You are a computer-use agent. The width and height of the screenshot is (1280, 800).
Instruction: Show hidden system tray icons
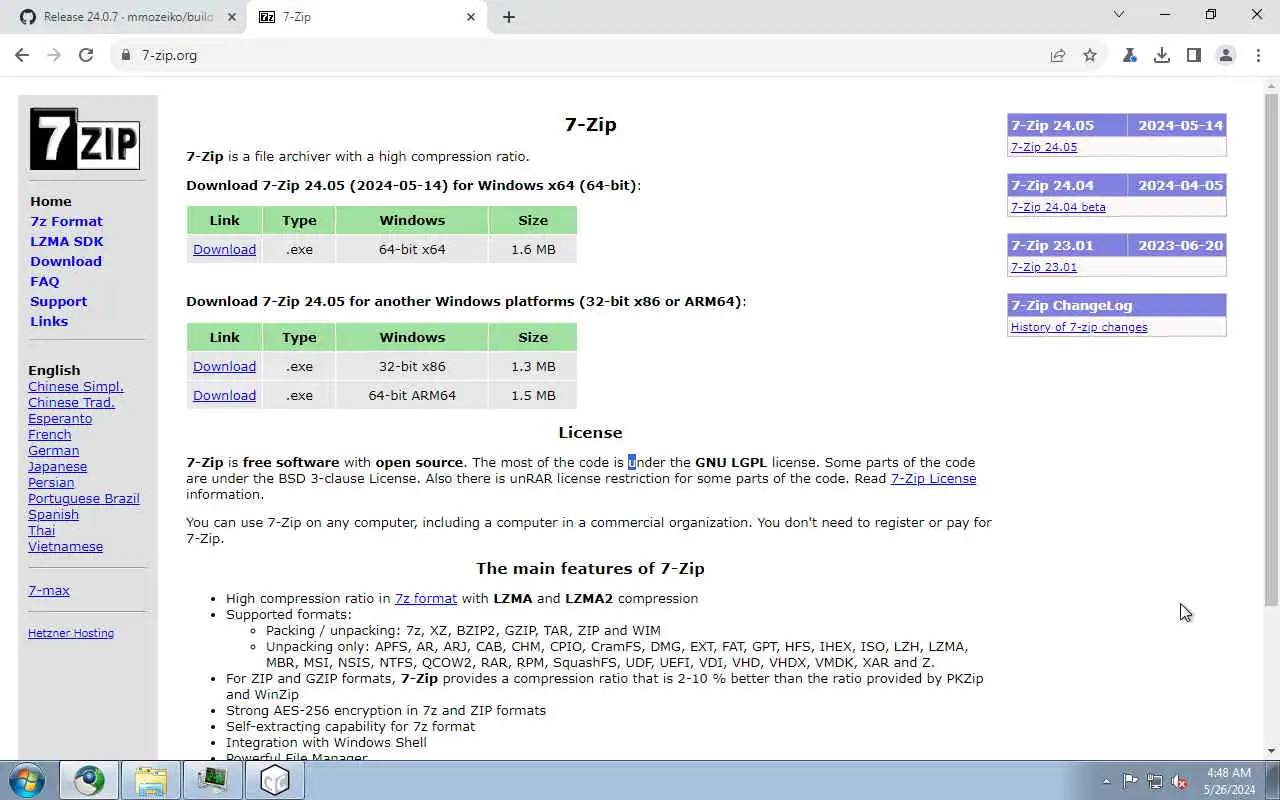[x=1106, y=781]
